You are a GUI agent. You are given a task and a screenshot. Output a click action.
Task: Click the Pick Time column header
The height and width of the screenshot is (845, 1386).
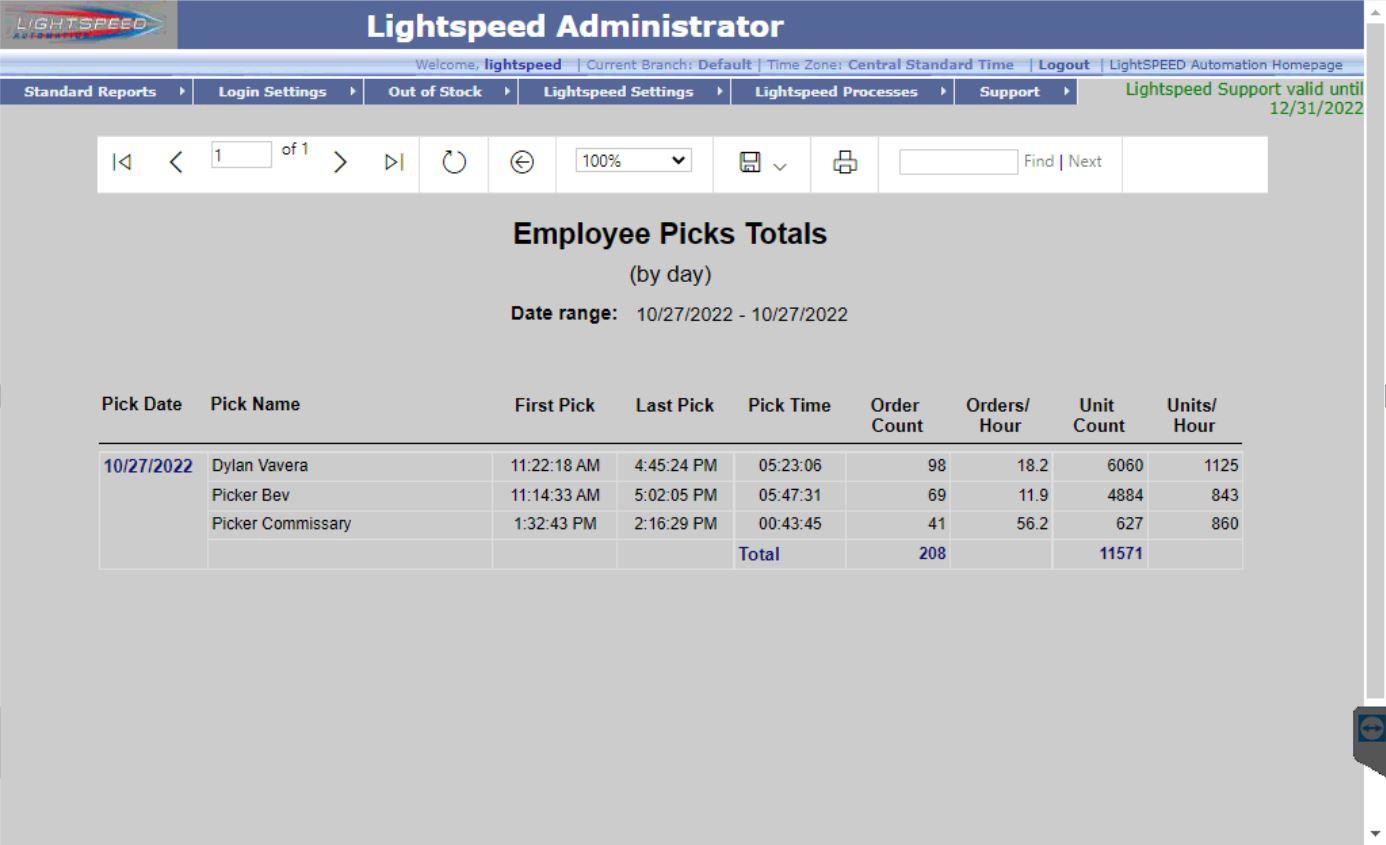point(789,406)
